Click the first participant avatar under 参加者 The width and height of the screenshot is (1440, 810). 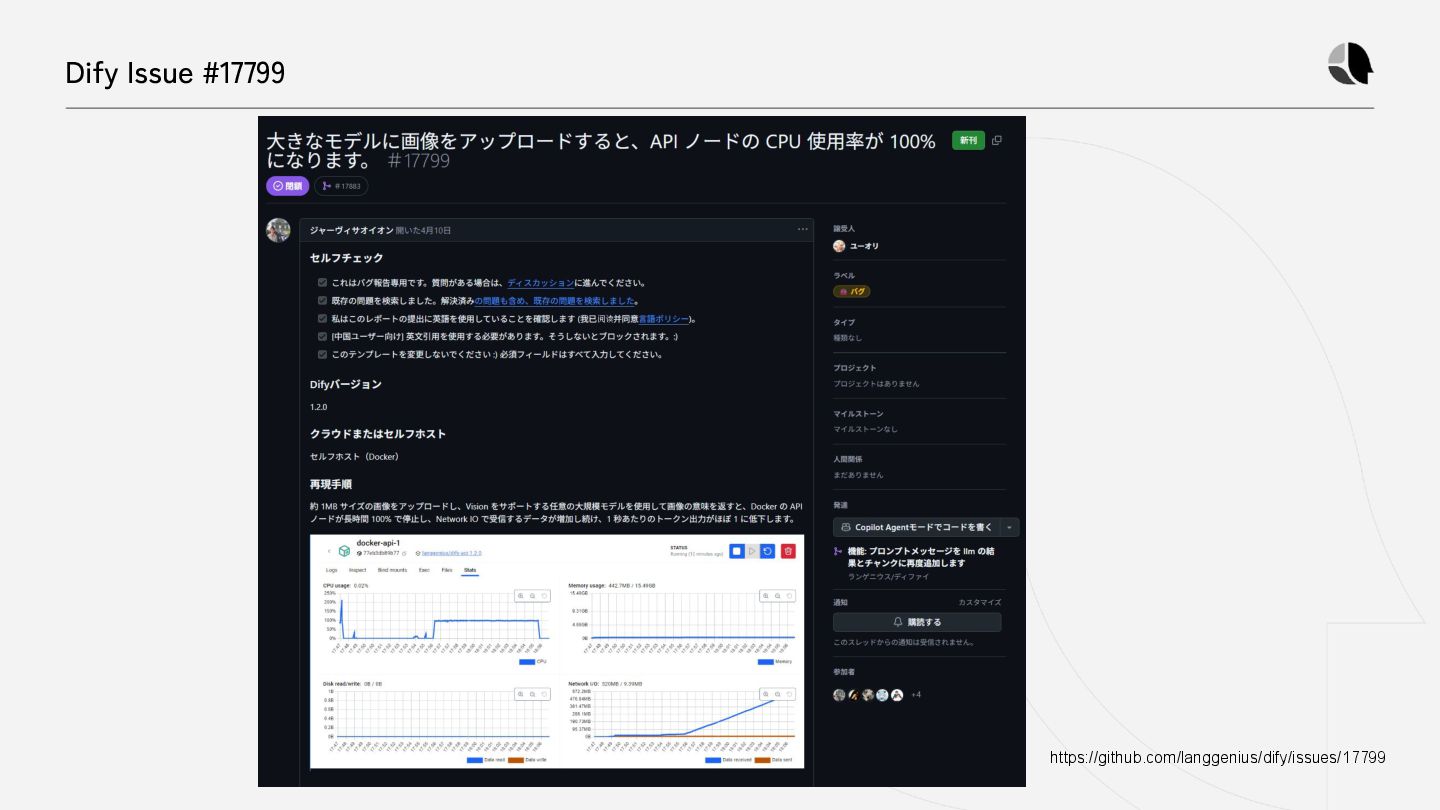(x=839, y=695)
